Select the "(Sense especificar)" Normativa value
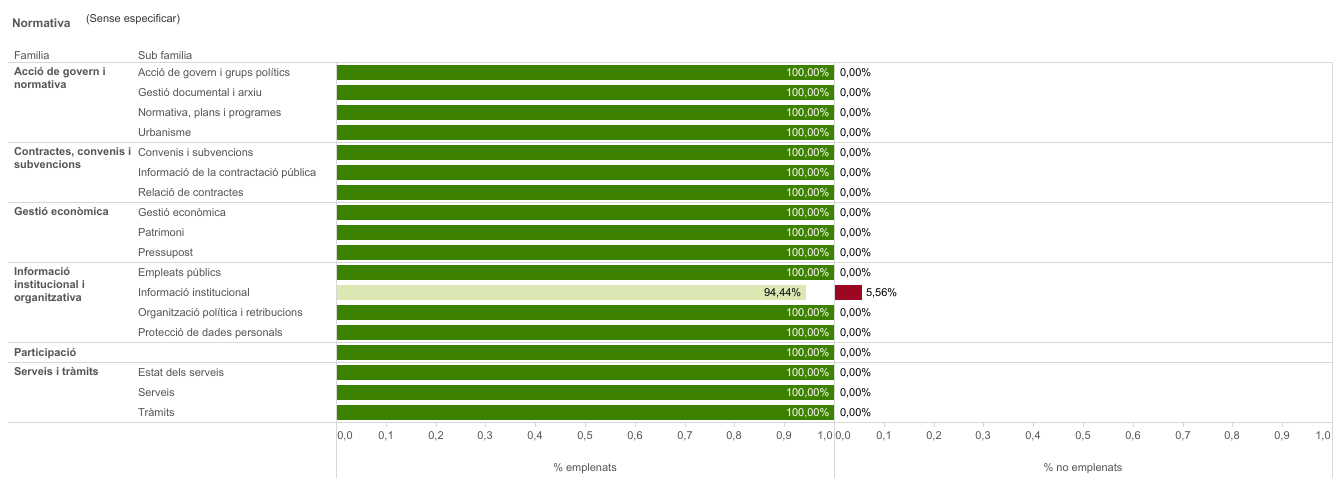1344x502 pixels. click(x=133, y=18)
